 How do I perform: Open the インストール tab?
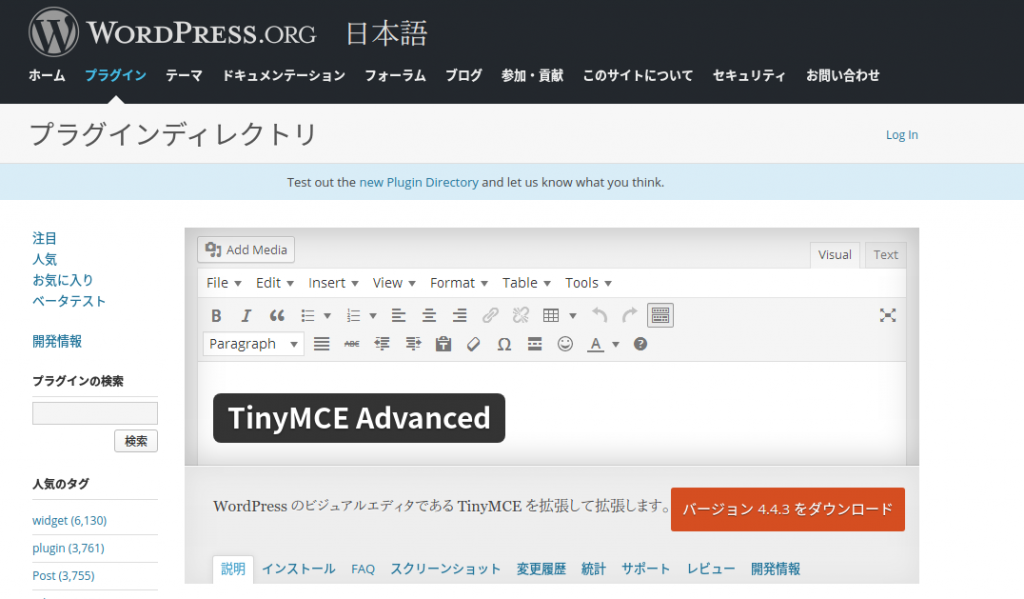click(x=298, y=569)
